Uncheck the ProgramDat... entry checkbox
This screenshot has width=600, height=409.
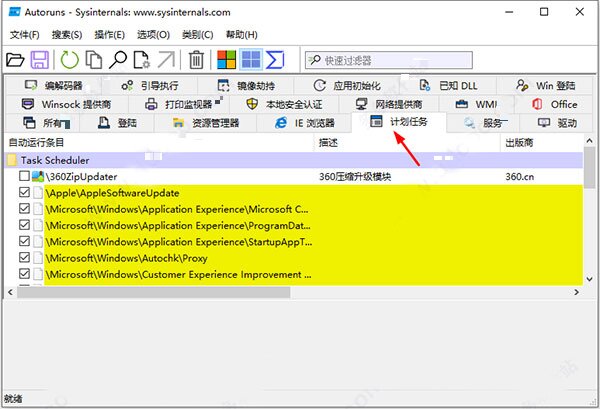click(x=24, y=225)
